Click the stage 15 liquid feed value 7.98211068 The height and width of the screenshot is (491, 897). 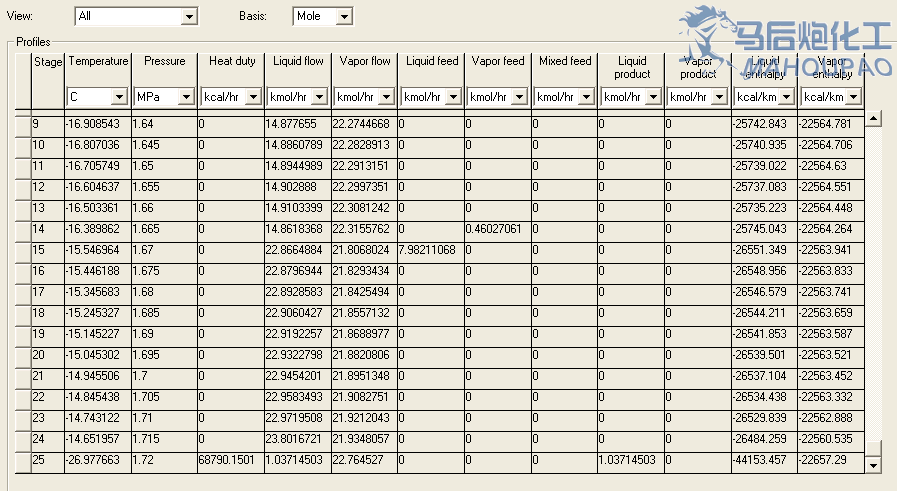[430, 249]
